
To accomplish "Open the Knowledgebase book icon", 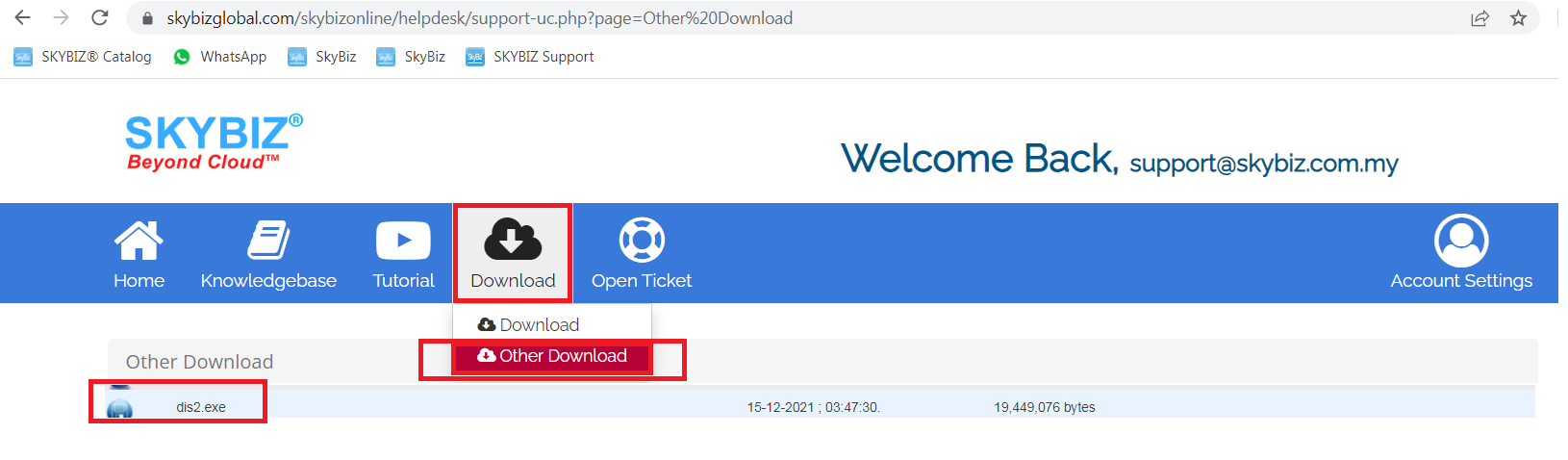I will [x=268, y=241].
